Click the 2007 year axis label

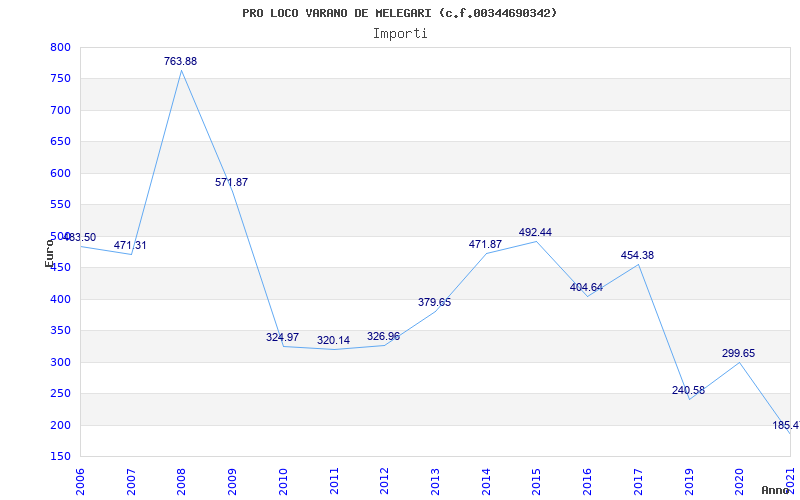[131, 482]
